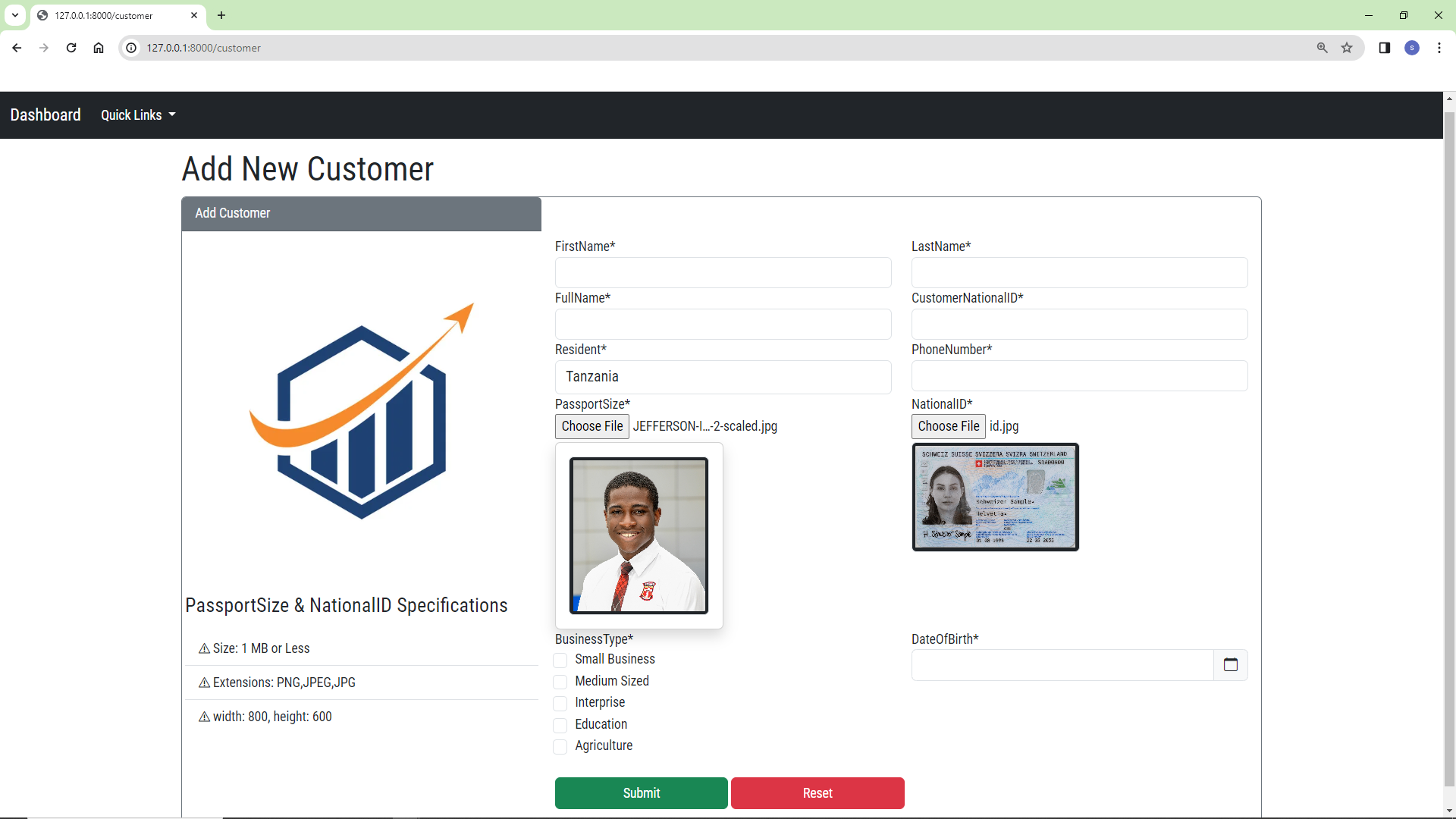Bookmark this page with star icon
This screenshot has height=819, width=1456.
point(1347,48)
